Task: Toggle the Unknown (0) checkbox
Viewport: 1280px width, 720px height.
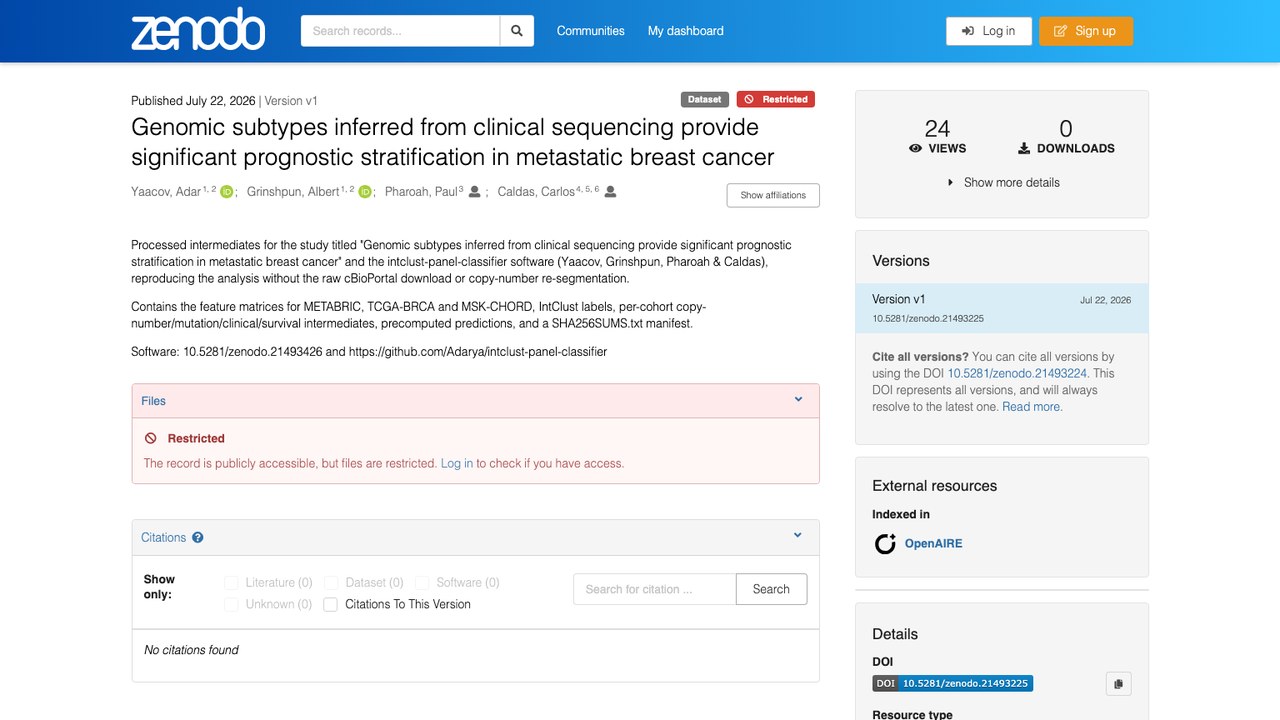Action: point(232,605)
